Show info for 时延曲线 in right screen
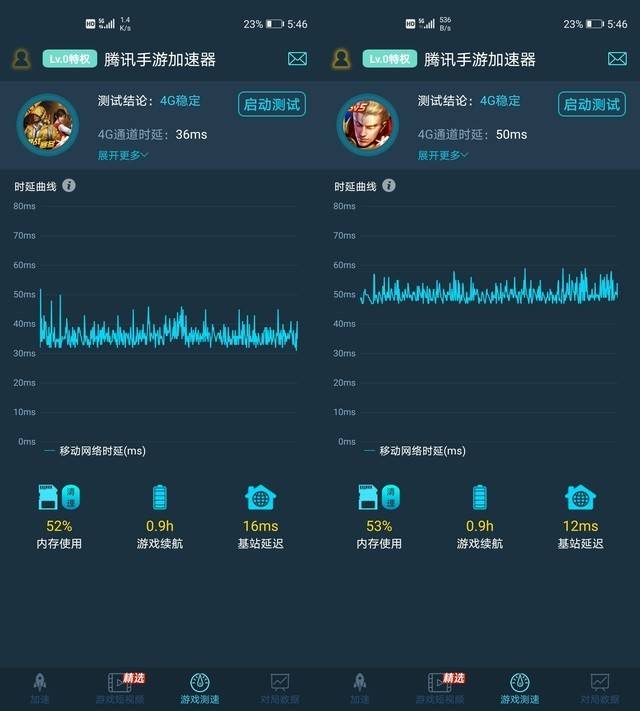Image resolution: width=640 pixels, height=711 pixels. point(389,185)
